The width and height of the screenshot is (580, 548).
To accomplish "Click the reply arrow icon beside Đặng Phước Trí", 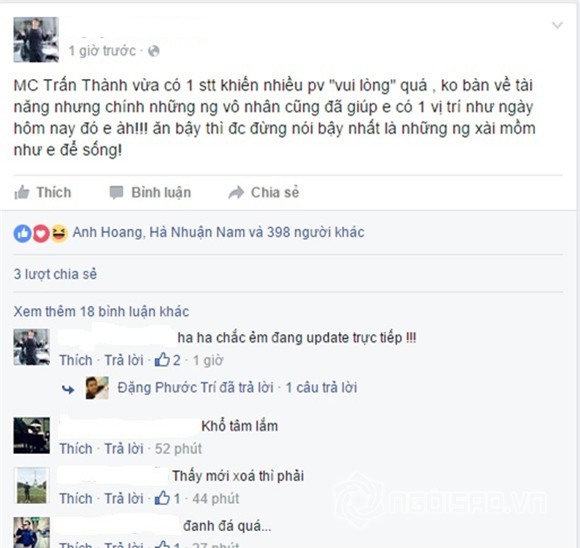I will pos(68,389).
